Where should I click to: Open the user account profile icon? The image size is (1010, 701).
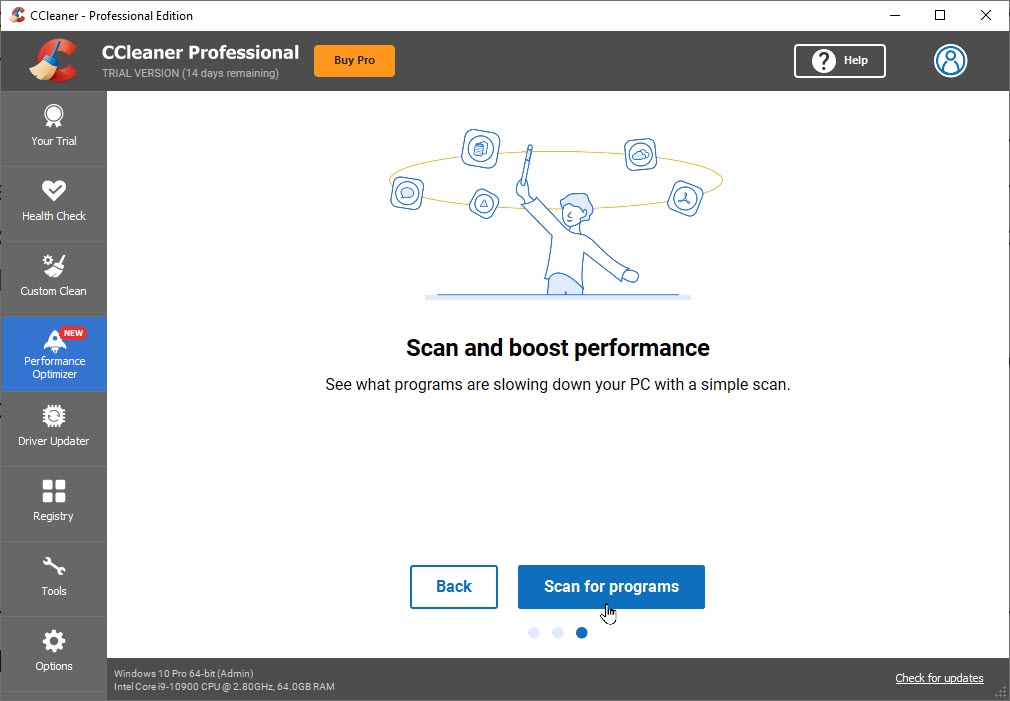[950, 61]
